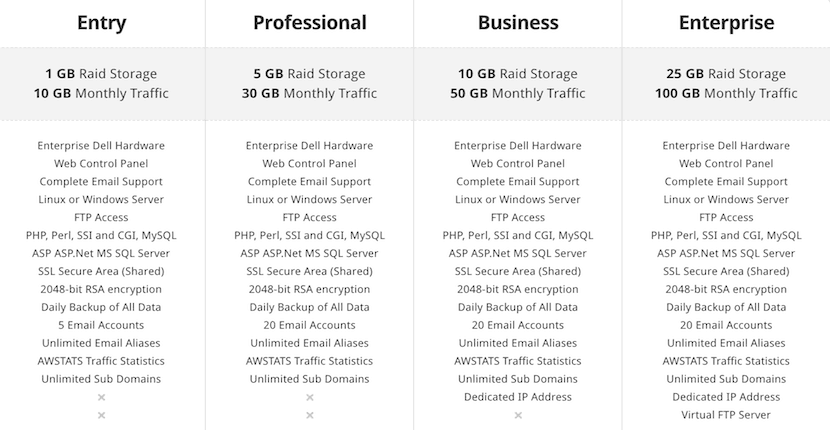Click the X mark in Business column
Image resolution: width=830 pixels, height=430 pixels.
tap(518, 415)
